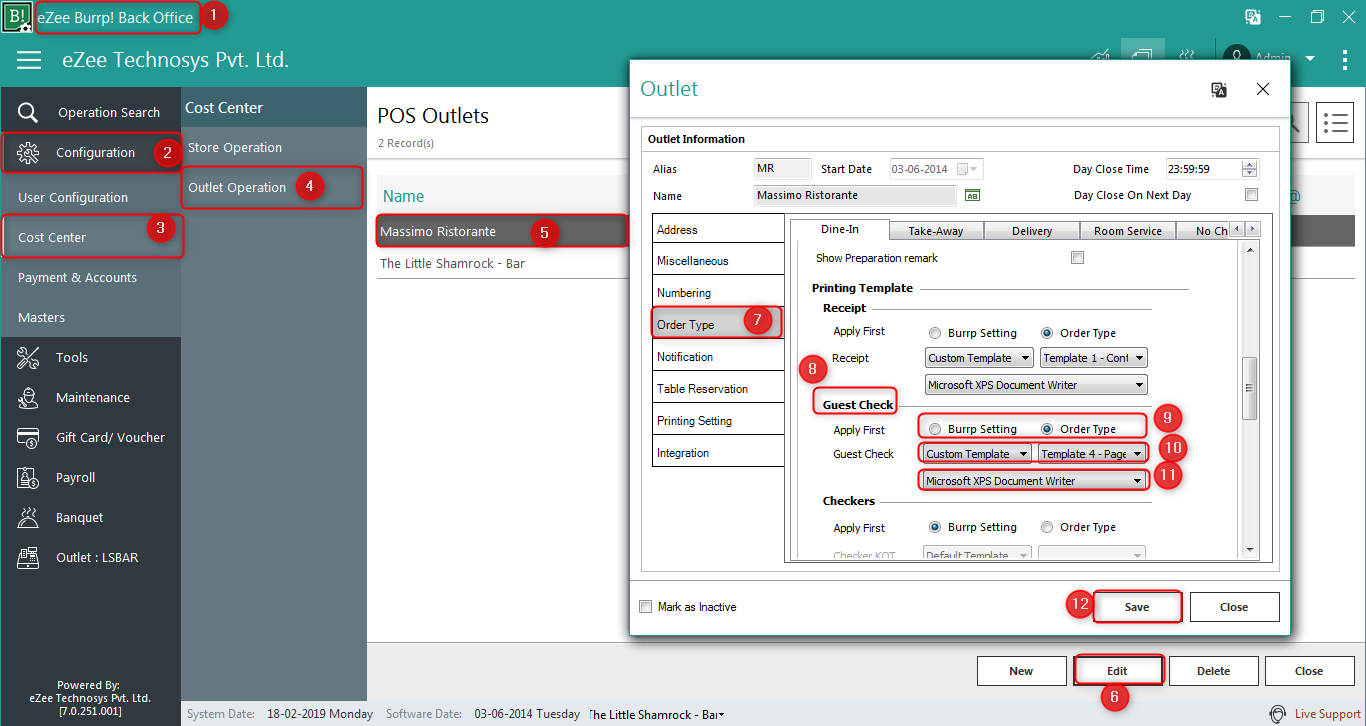1366x726 pixels.
Task: Select Receipt Burrp Setting radio
Action: pyautogui.click(x=935, y=333)
